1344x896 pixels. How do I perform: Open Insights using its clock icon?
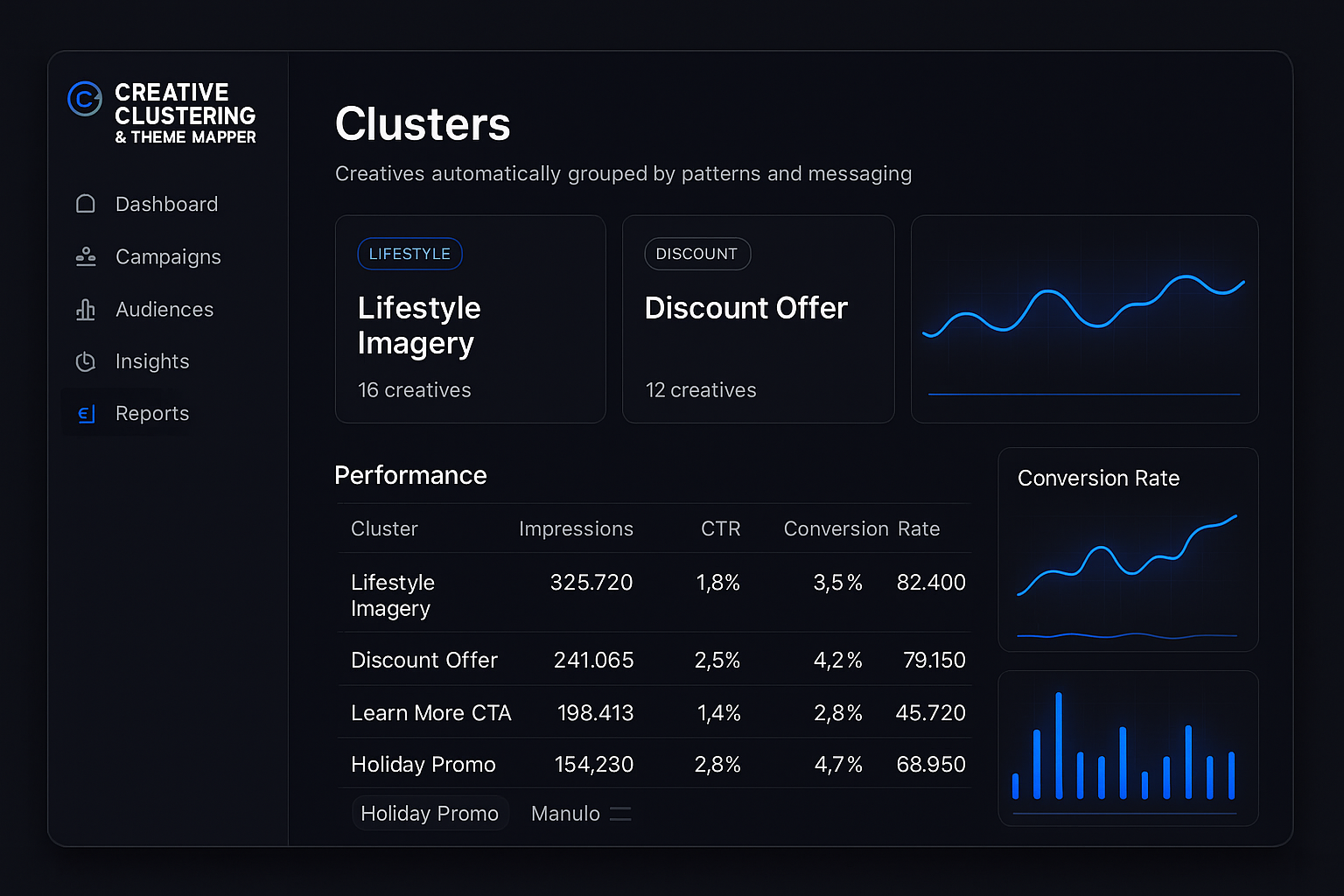pyautogui.click(x=85, y=361)
